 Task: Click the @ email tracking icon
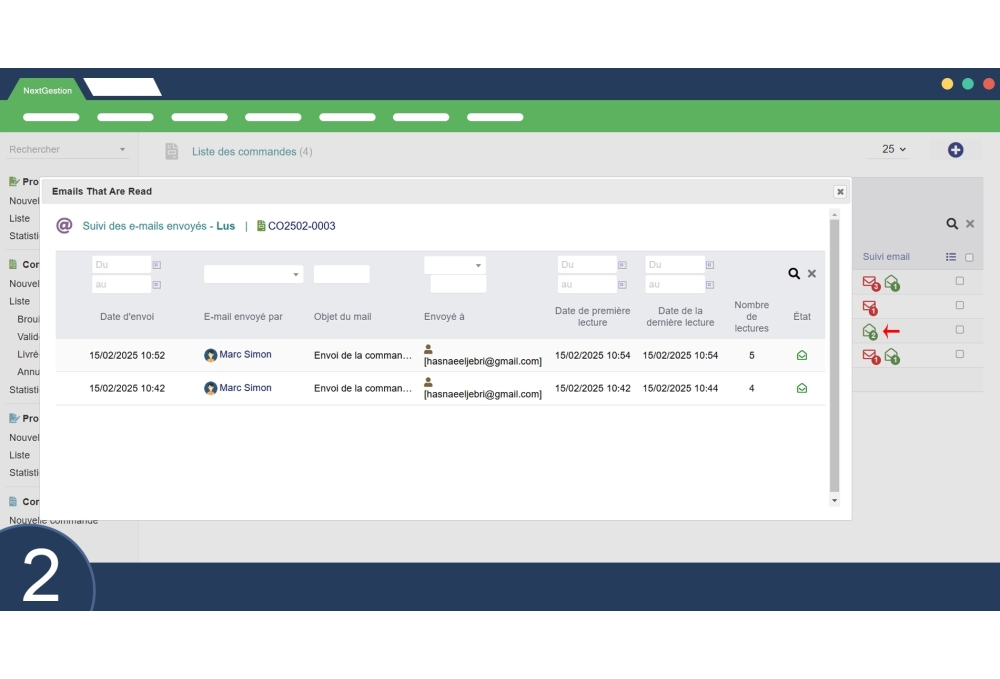(x=64, y=225)
